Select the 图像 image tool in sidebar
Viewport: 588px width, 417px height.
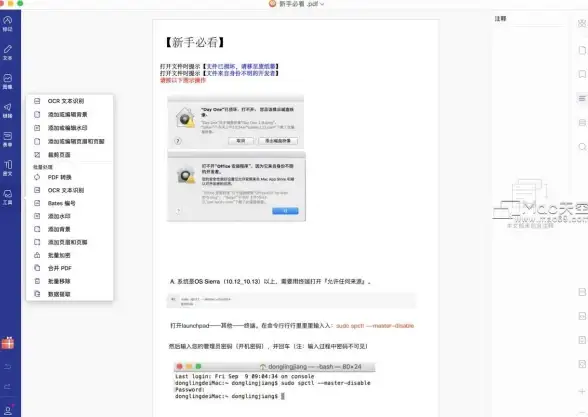coord(8,81)
